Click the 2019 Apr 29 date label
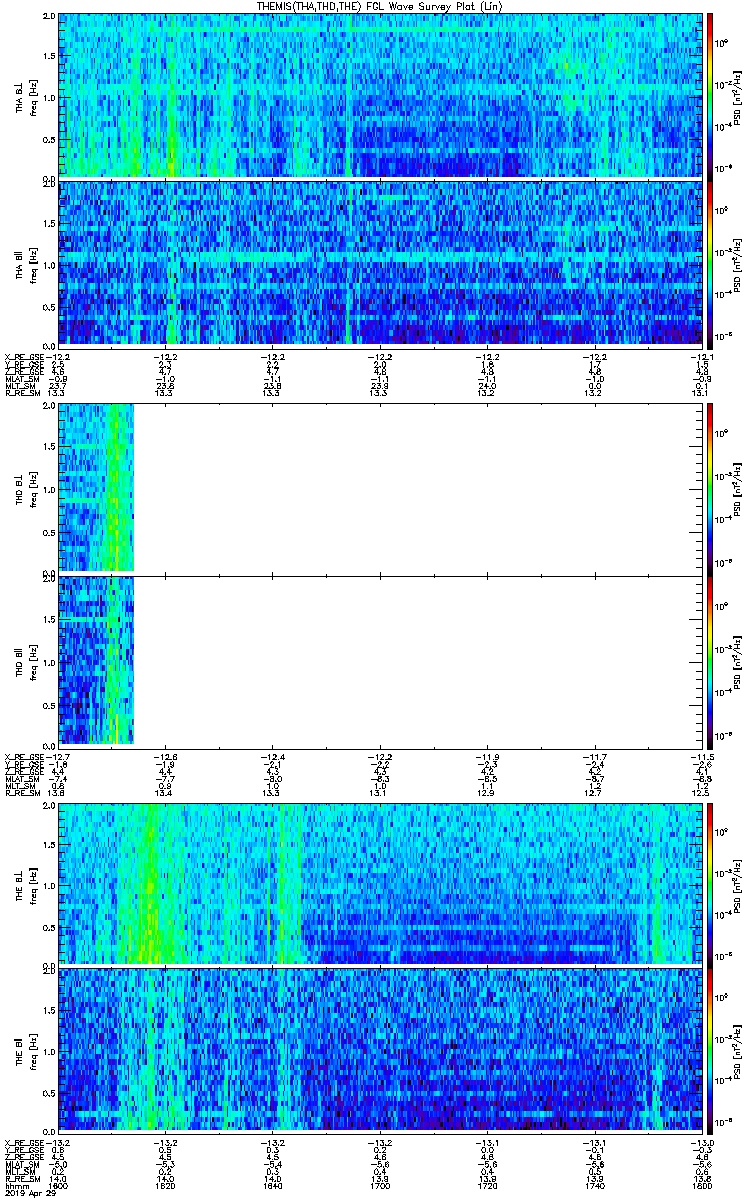Image resolution: width=750 pixels, height=1200 pixels. (x=29, y=1194)
